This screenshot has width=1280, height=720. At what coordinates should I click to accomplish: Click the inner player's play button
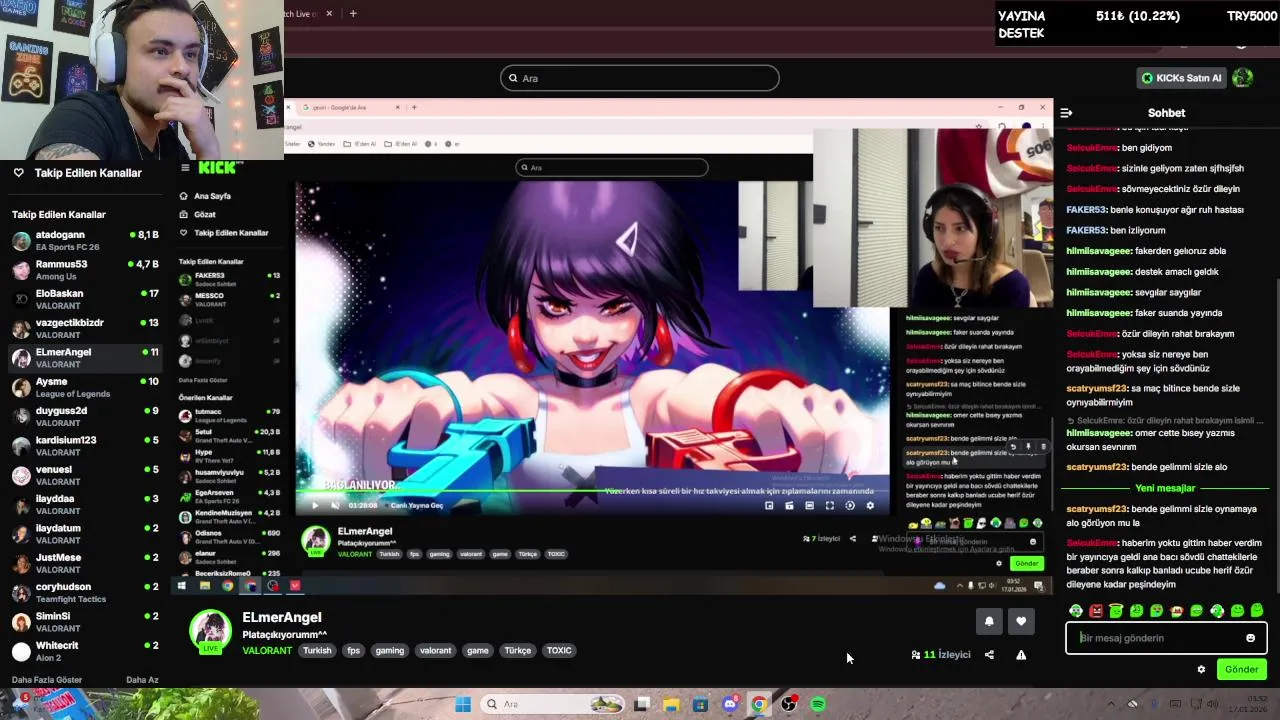tap(315, 505)
